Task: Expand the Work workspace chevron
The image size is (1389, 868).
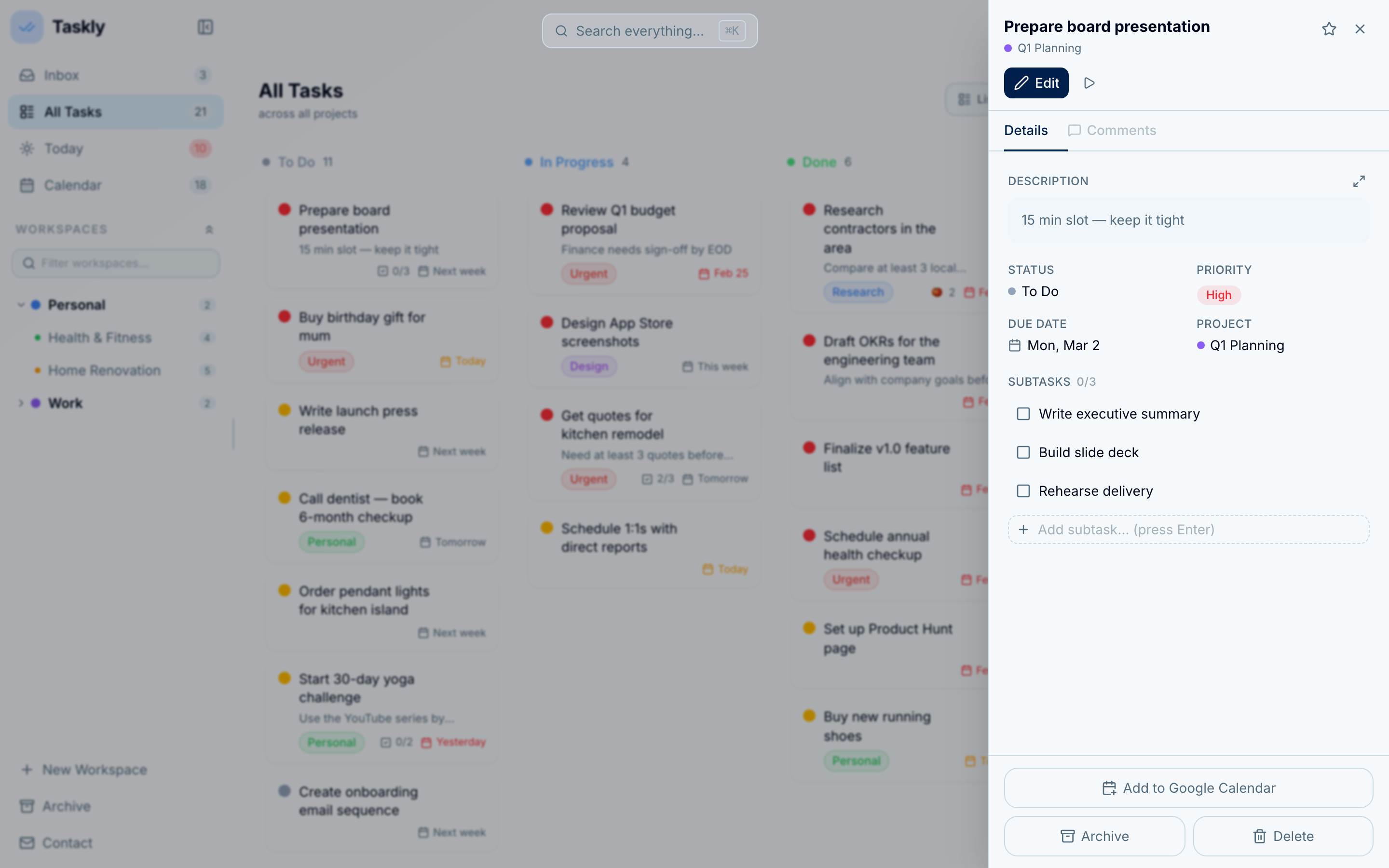Action: coord(21,403)
